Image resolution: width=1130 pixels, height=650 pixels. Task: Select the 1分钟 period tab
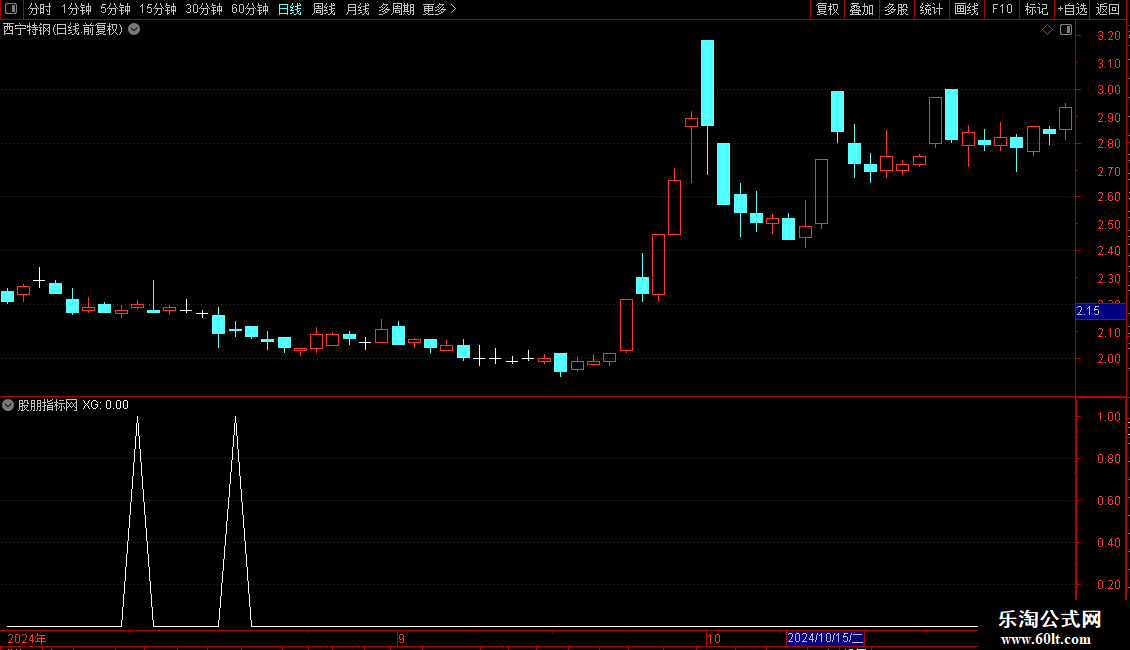[76, 9]
